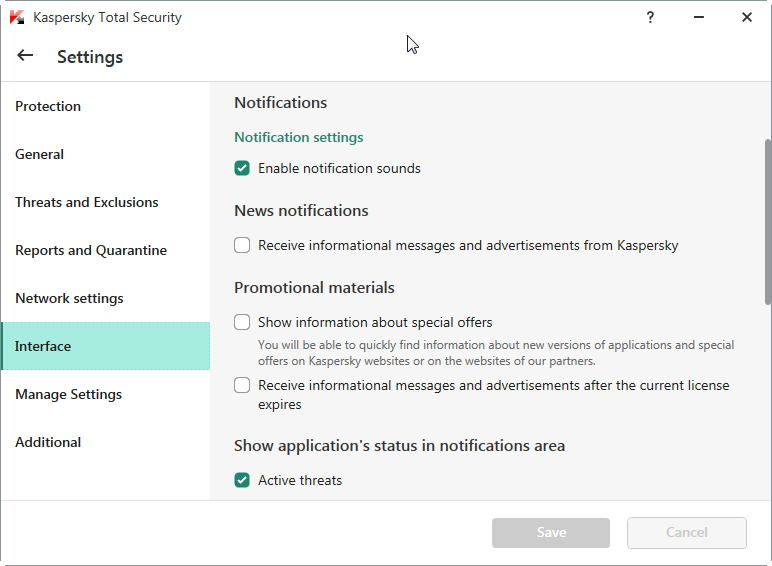Screen dimensions: 772x566
Task: Open the Additional settings section
Action: tap(106, 442)
